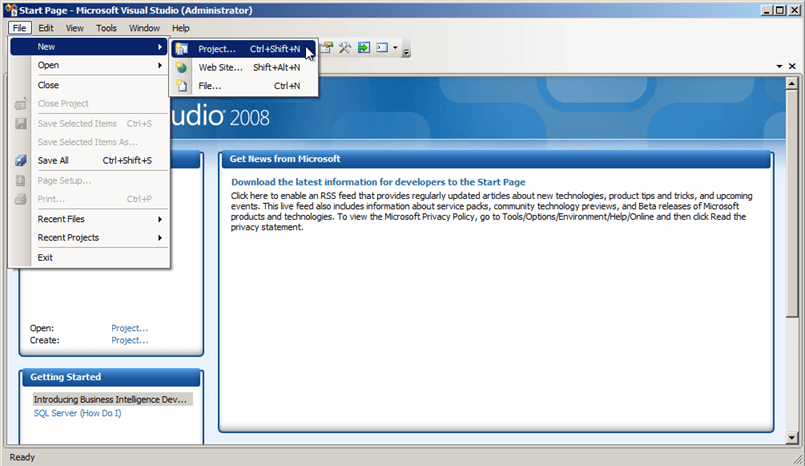Expand the Recent Projects submenu
The height and width of the screenshot is (466, 805).
click(x=89, y=238)
